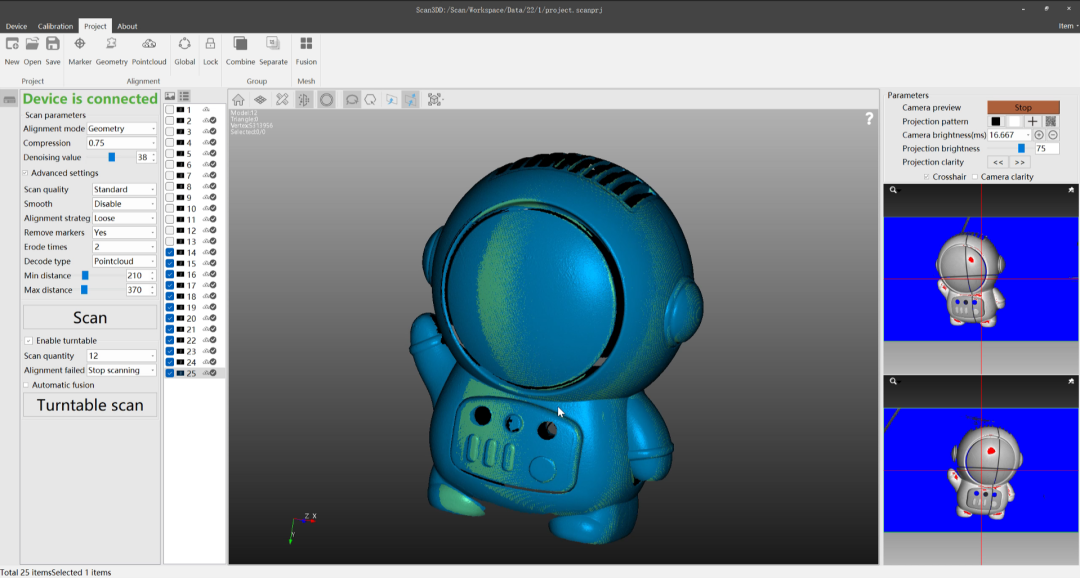This screenshot has width=1080, height=578.
Task: Click the Marker alignment icon
Action: pyautogui.click(x=80, y=45)
